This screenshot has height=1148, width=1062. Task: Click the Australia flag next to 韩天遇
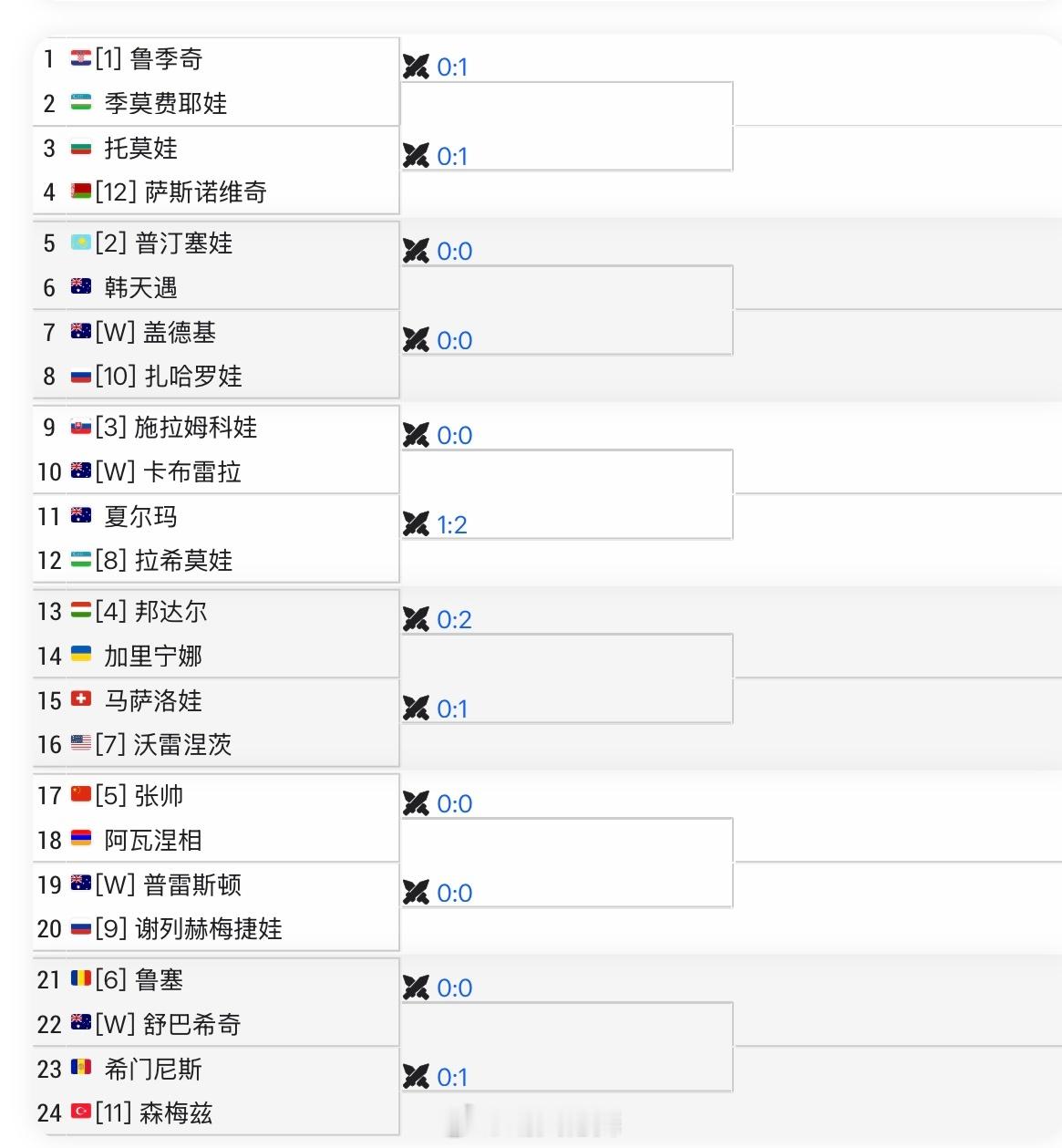[80, 288]
